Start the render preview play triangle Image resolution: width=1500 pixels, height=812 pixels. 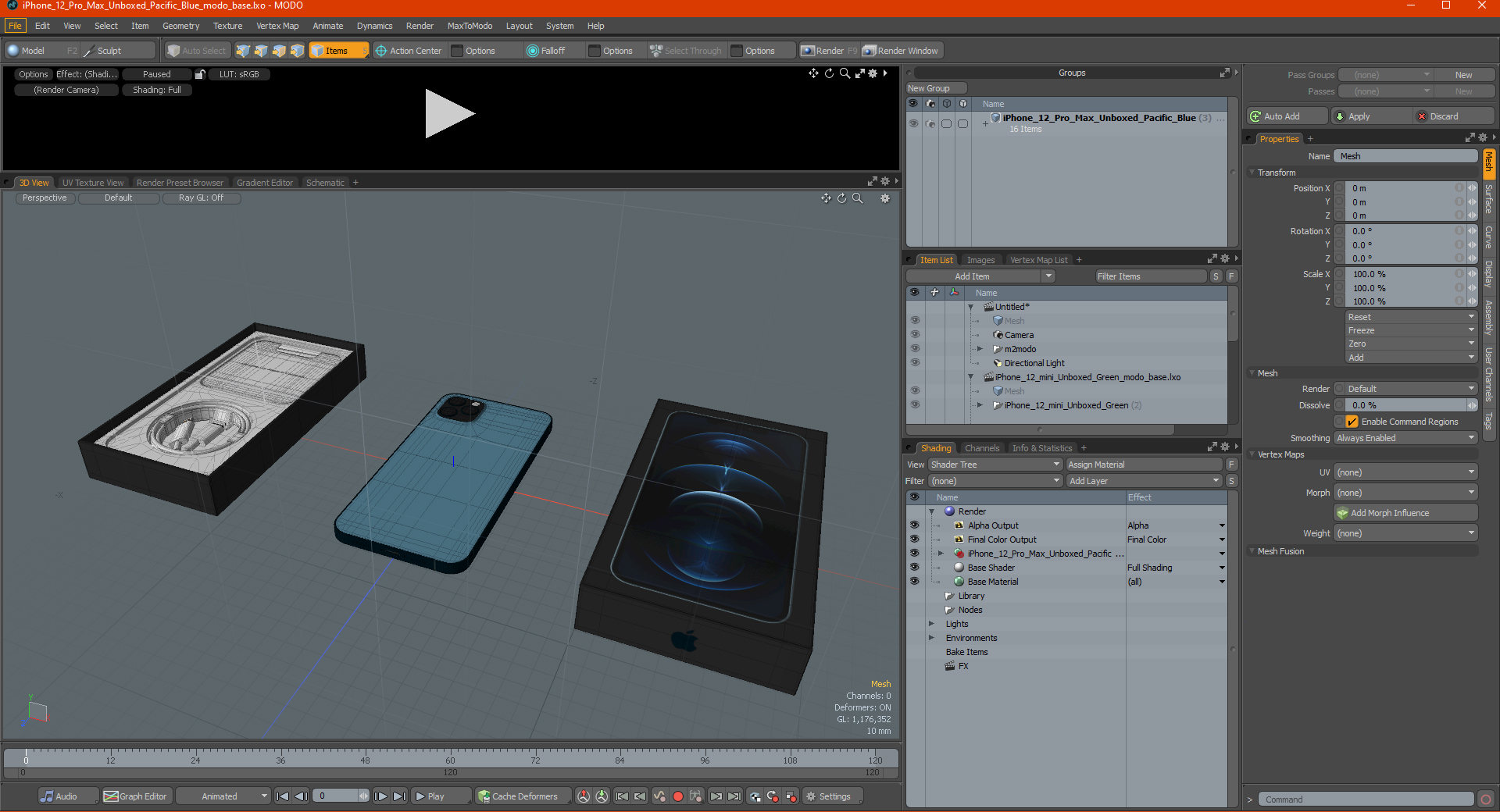tap(449, 114)
